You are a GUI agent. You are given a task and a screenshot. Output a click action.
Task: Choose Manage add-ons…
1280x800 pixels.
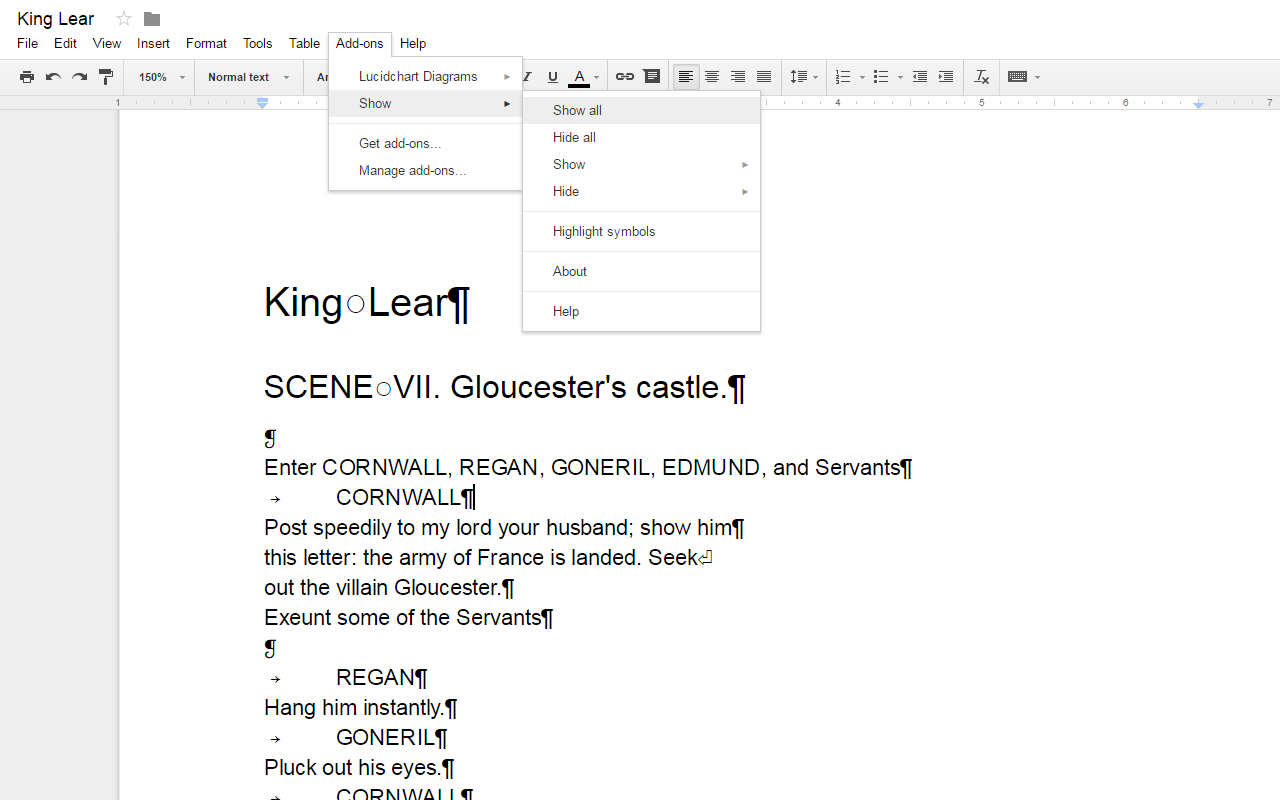coord(426,170)
